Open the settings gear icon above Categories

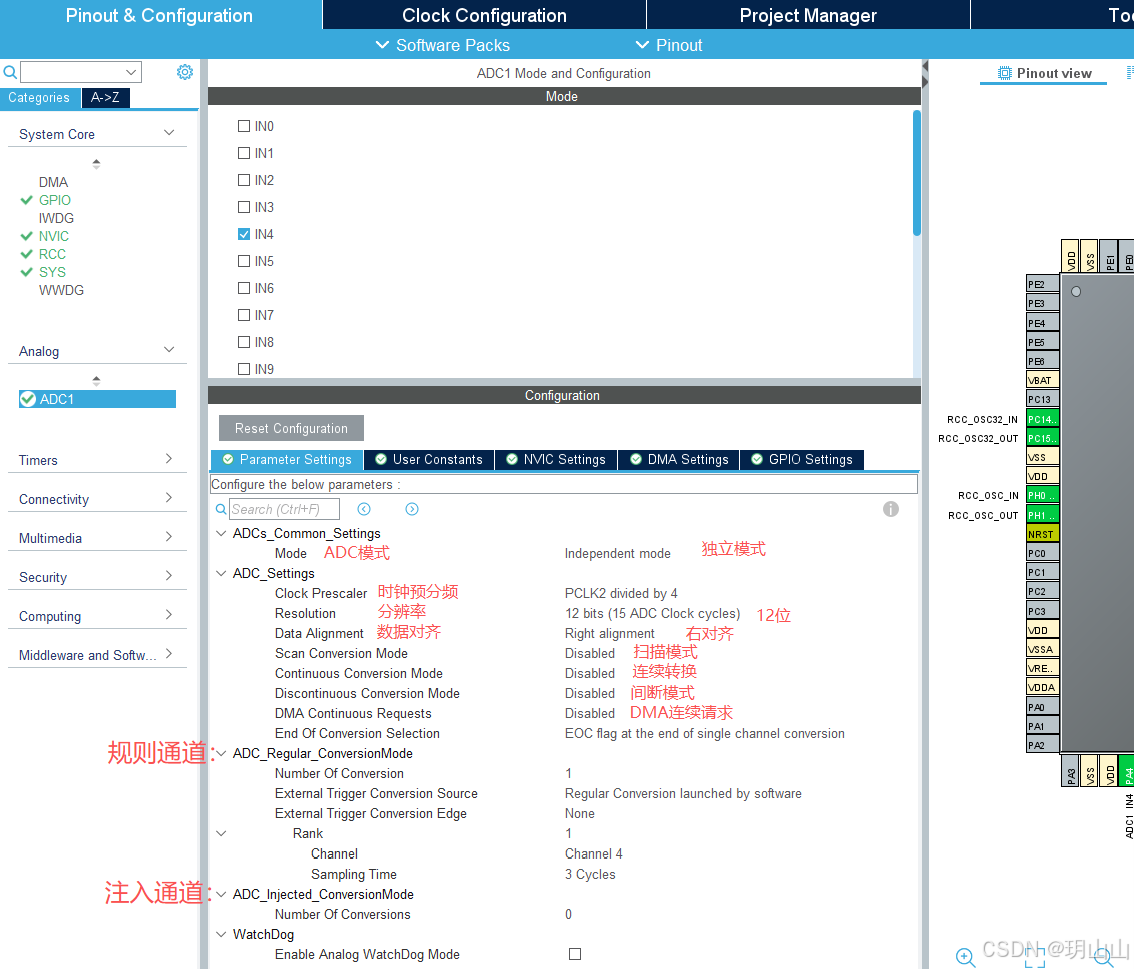(x=184, y=72)
